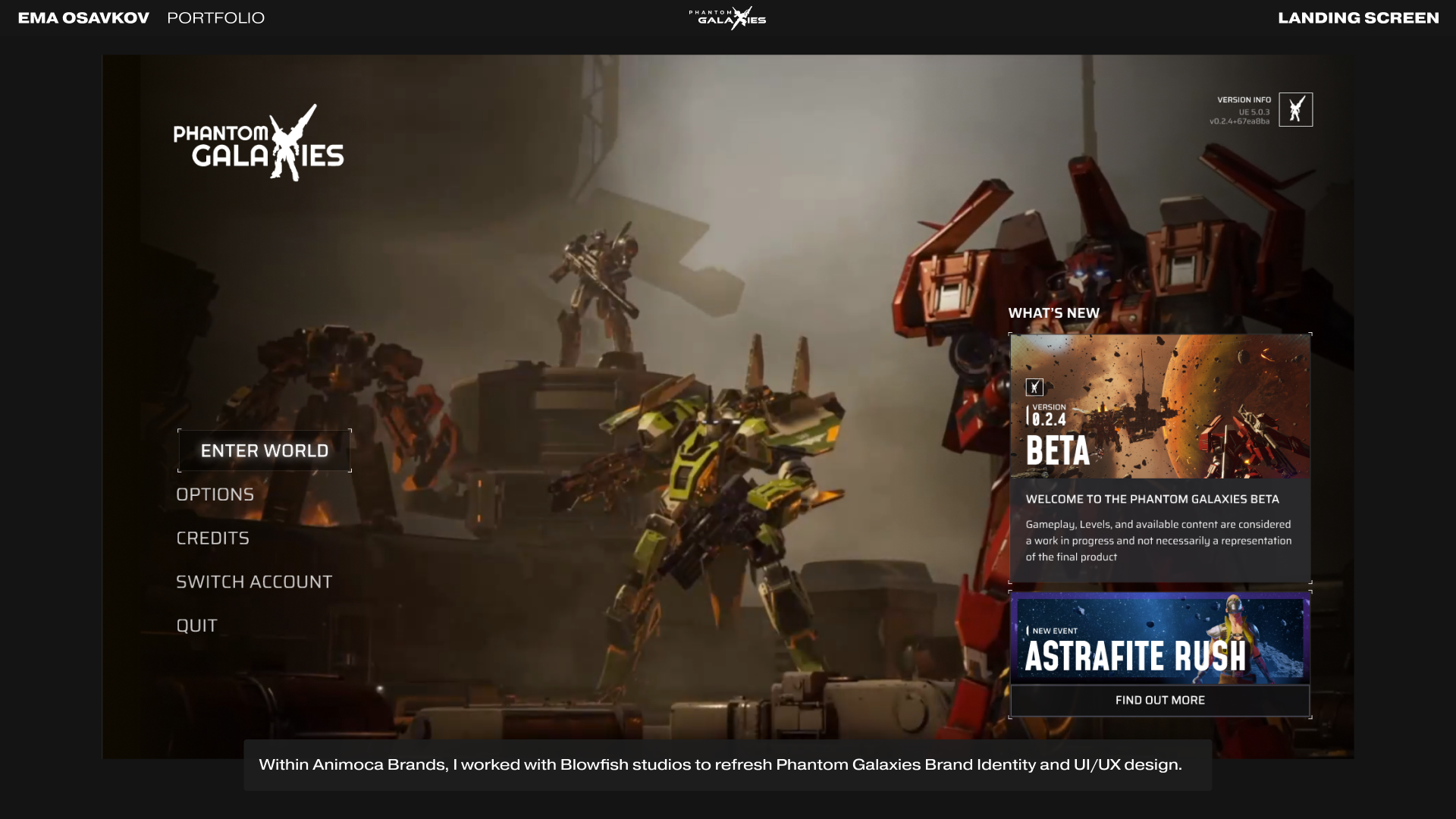Click the Version Info label
Image resolution: width=1456 pixels, height=819 pixels.
[1244, 100]
